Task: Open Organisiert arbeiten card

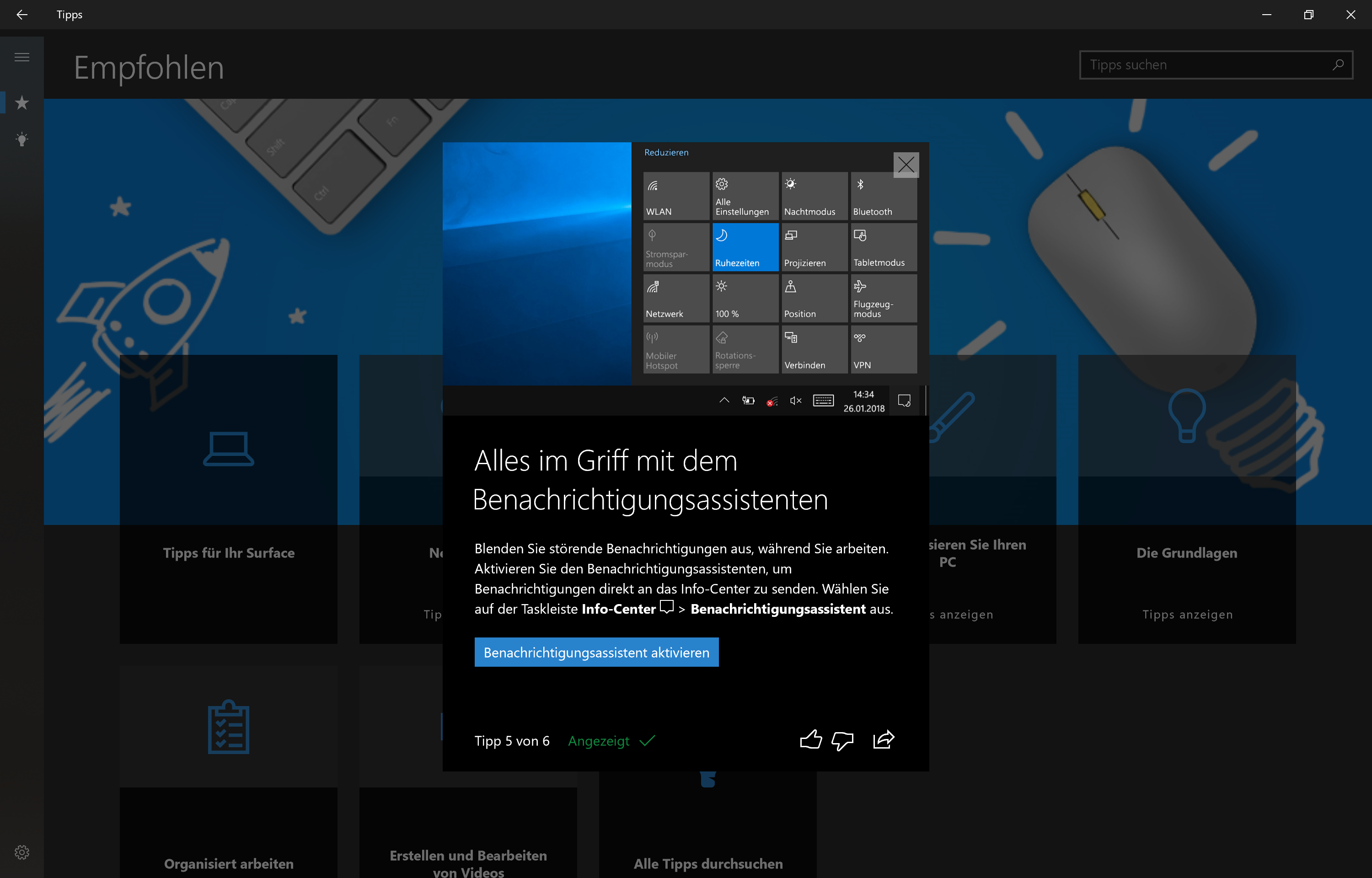Action: point(229,772)
